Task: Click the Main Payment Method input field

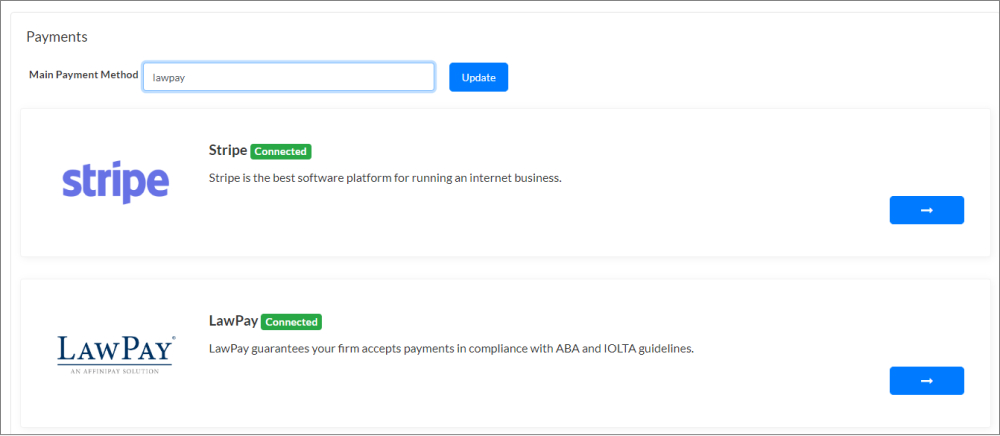Action: 289,77
